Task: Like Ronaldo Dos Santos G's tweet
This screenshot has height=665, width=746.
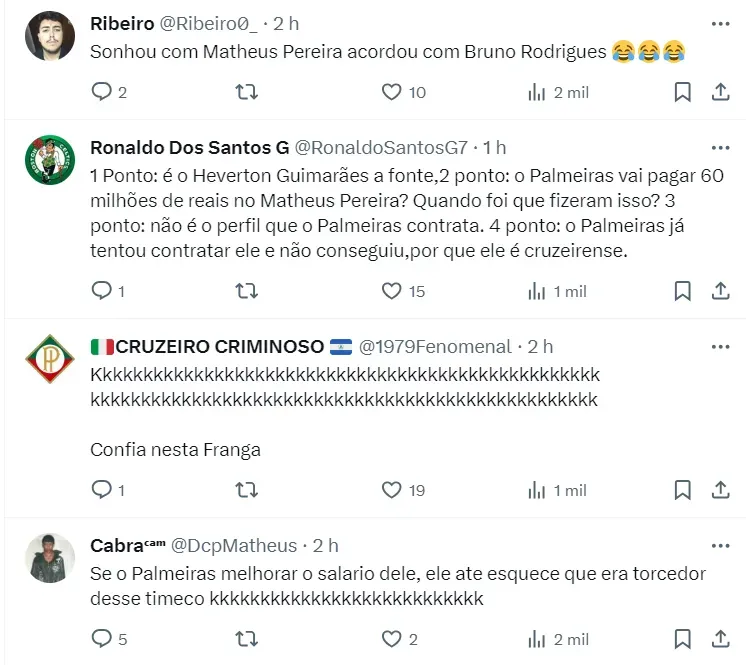Action: pos(393,291)
